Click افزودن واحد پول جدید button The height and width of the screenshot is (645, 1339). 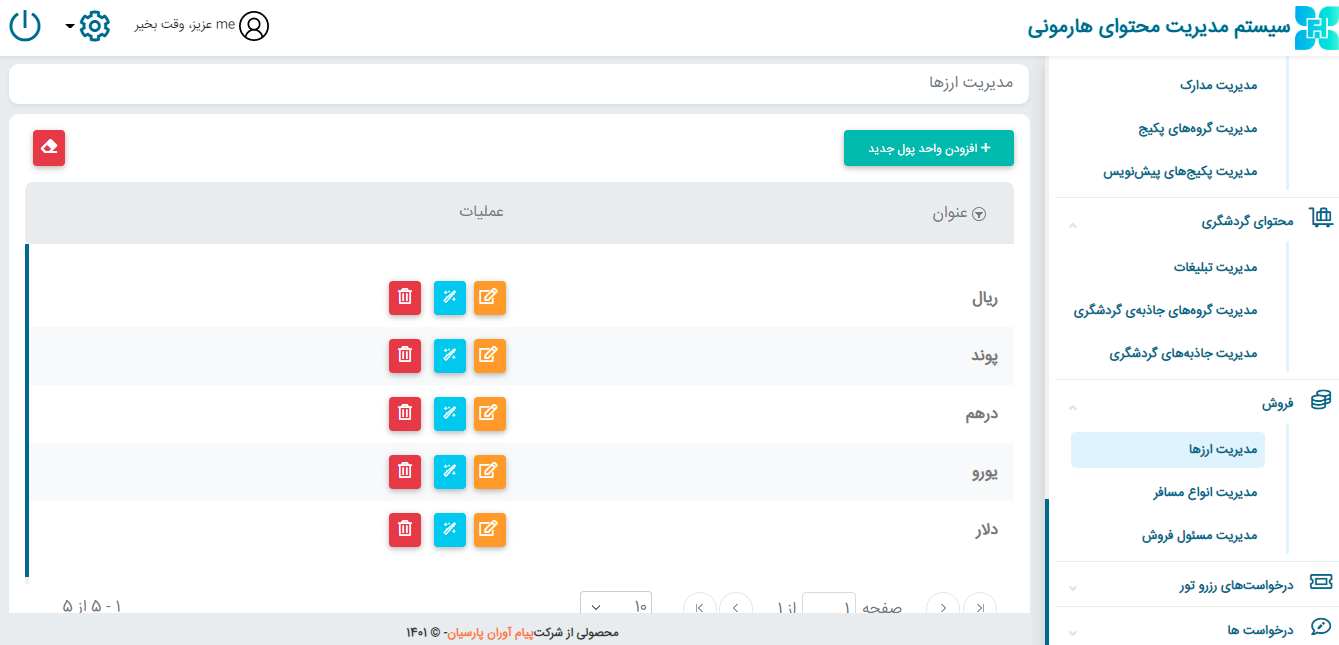(x=929, y=148)
